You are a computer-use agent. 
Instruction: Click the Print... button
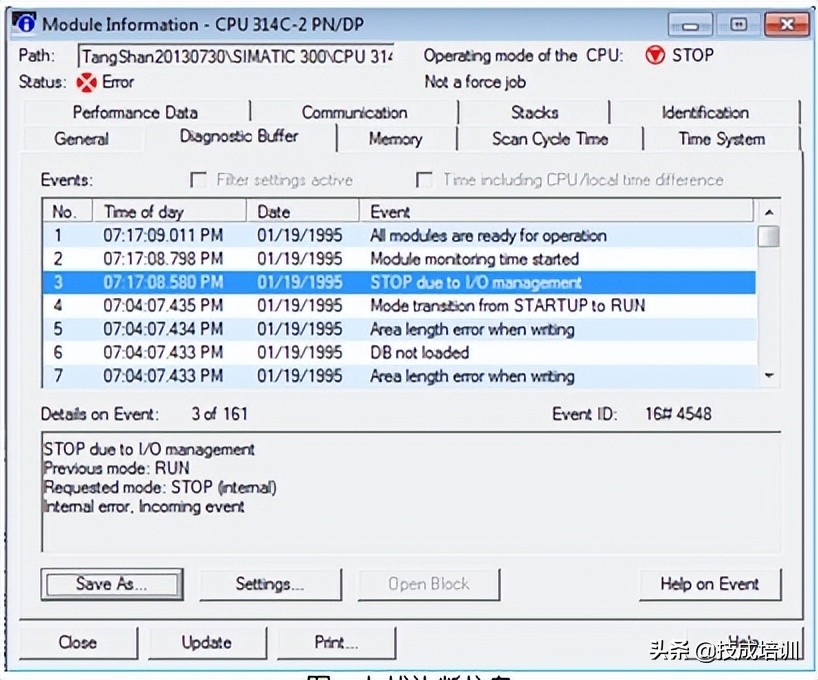[x=336, y=642]
